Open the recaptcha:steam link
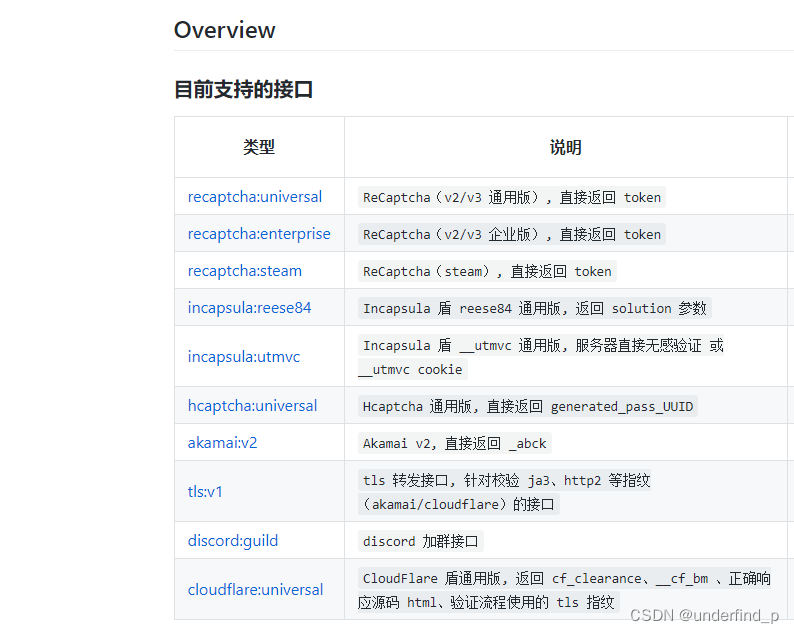This screenshot has height=633, width=794. [245, 270]
